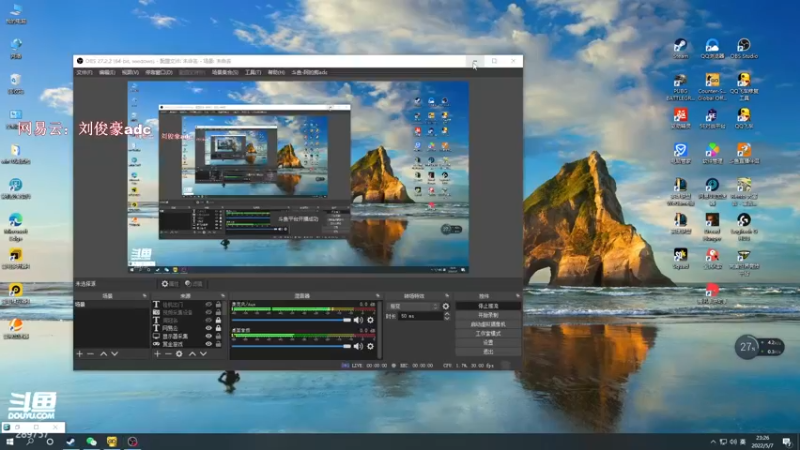Adjust the 麦克风/Aux volume slider

pos(291,320)
